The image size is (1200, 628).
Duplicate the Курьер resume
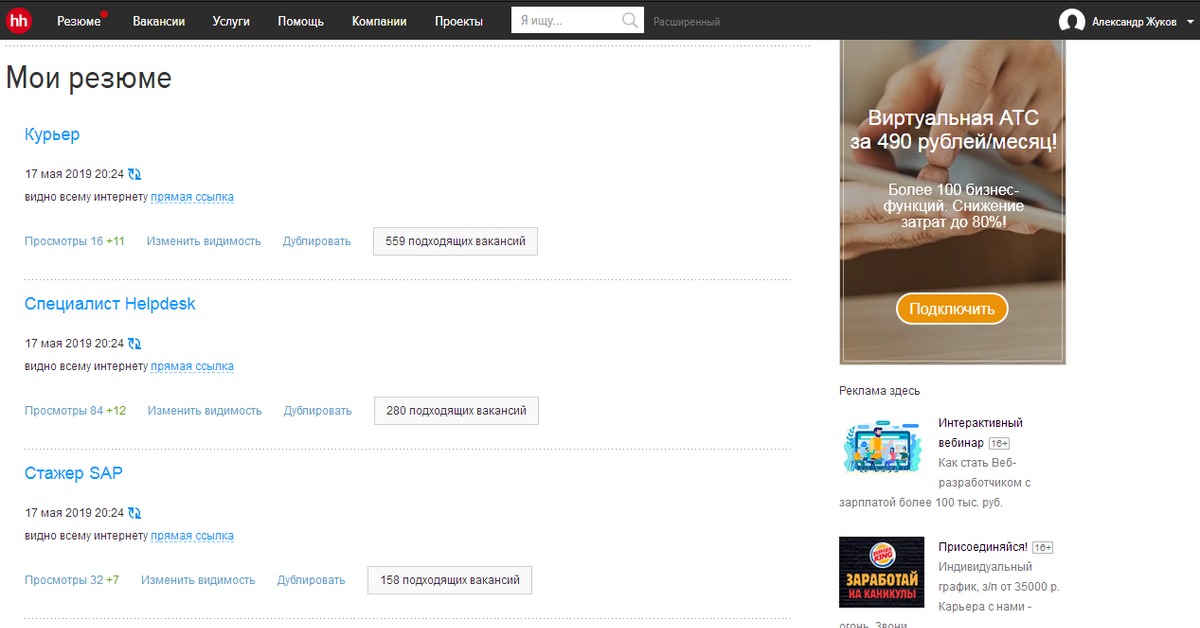point(316,241)
